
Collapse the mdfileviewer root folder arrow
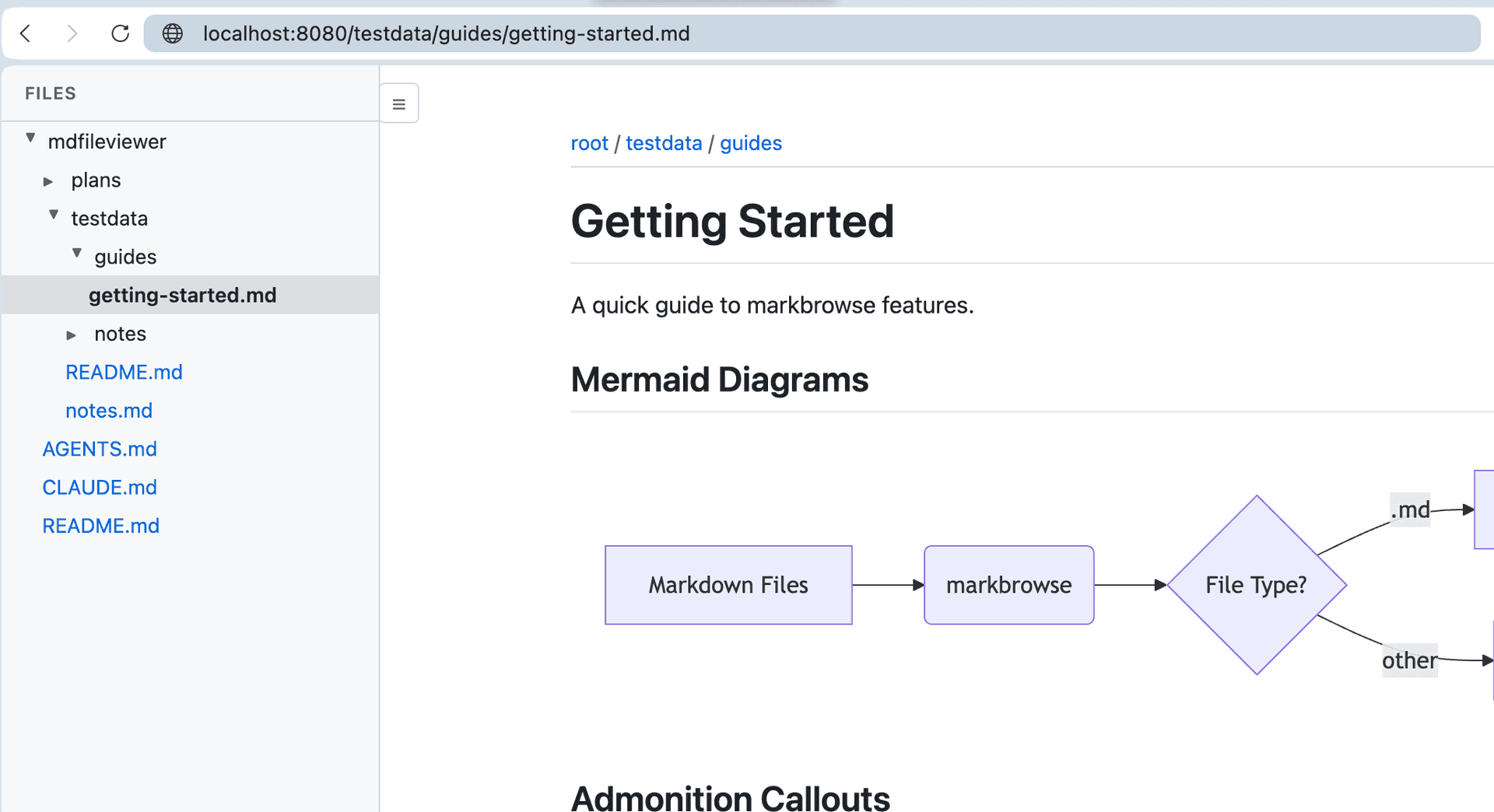point(30,138)
